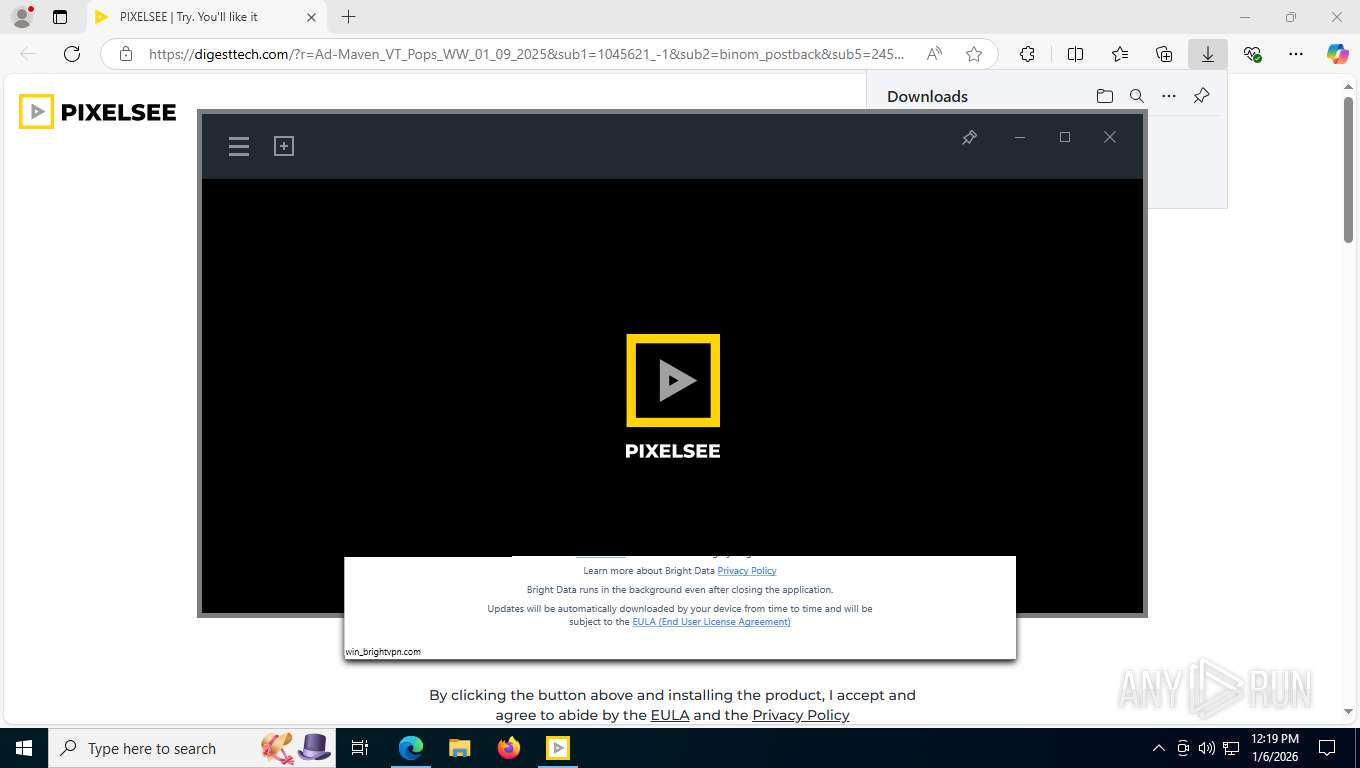Refresh the current page
The width and height of the screenshot is (1360, 768).
(72, 54)
